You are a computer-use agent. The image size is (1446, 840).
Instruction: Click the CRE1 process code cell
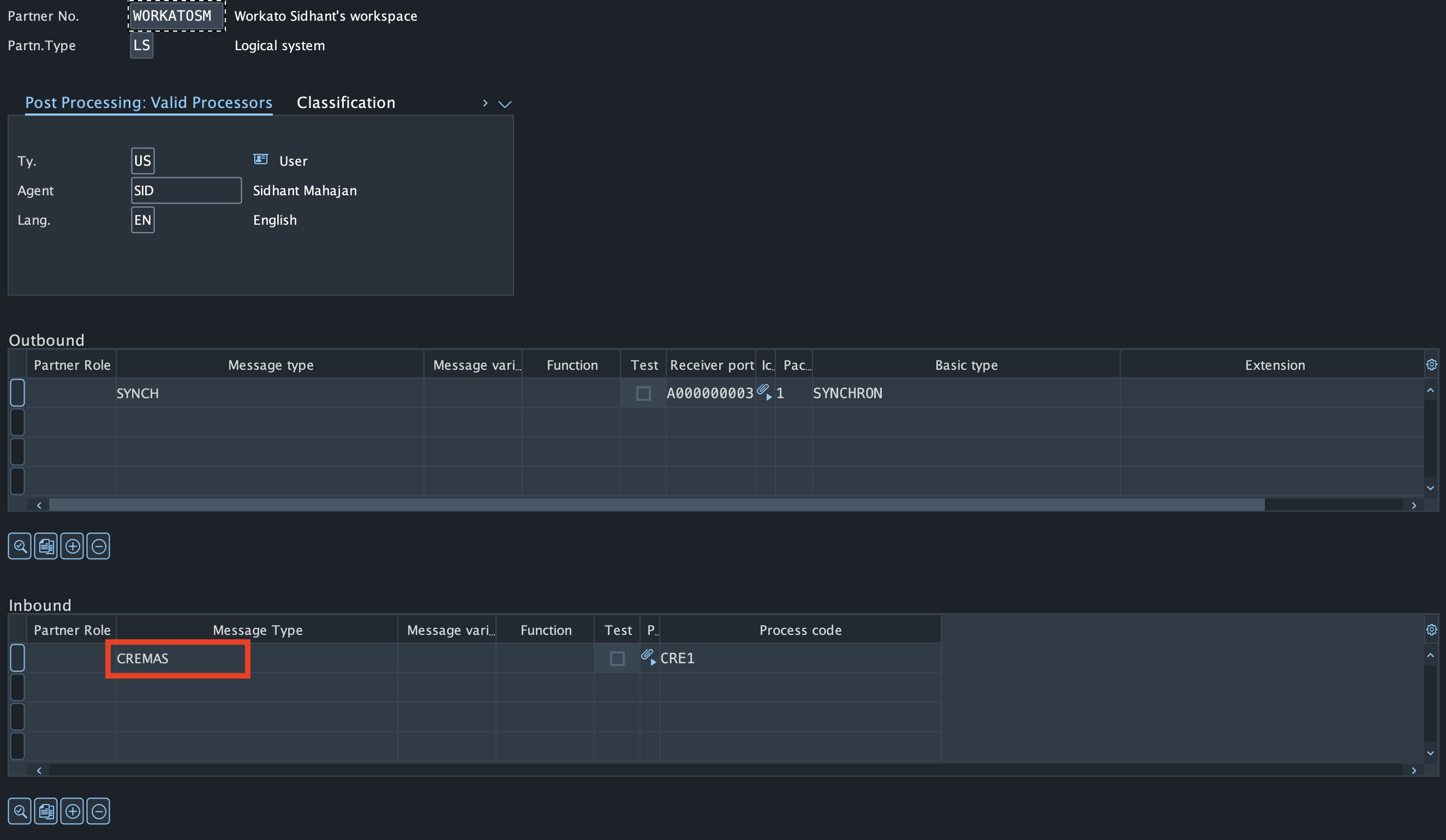point(677,658)
